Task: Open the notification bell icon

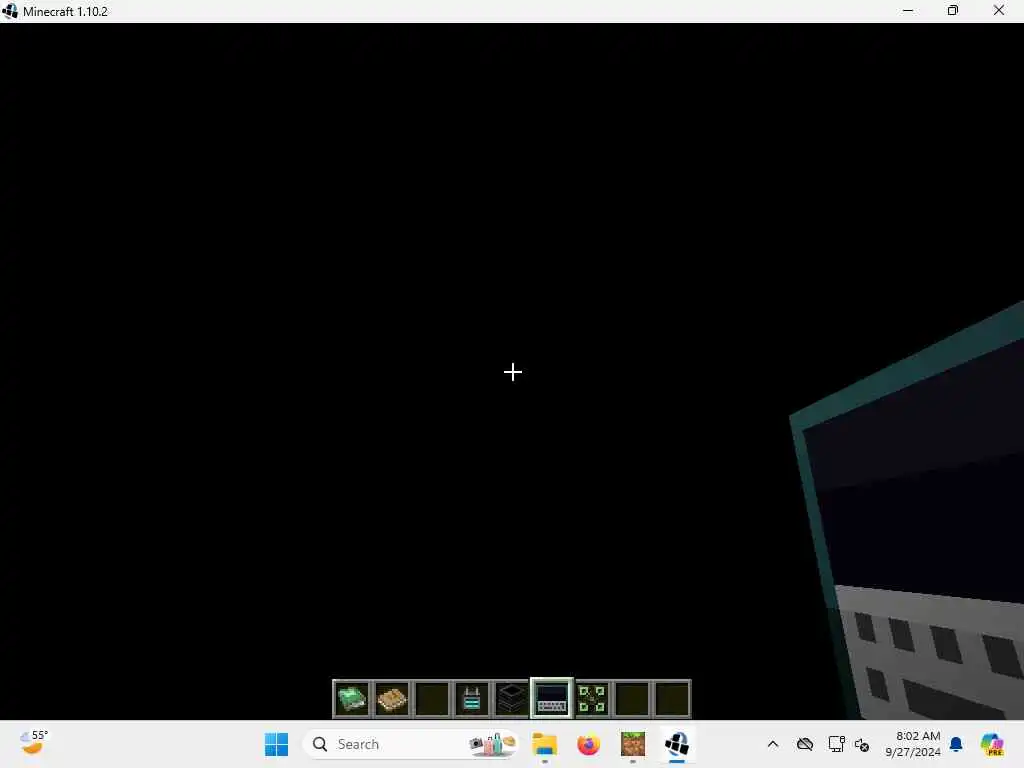Action: (956, 744)
